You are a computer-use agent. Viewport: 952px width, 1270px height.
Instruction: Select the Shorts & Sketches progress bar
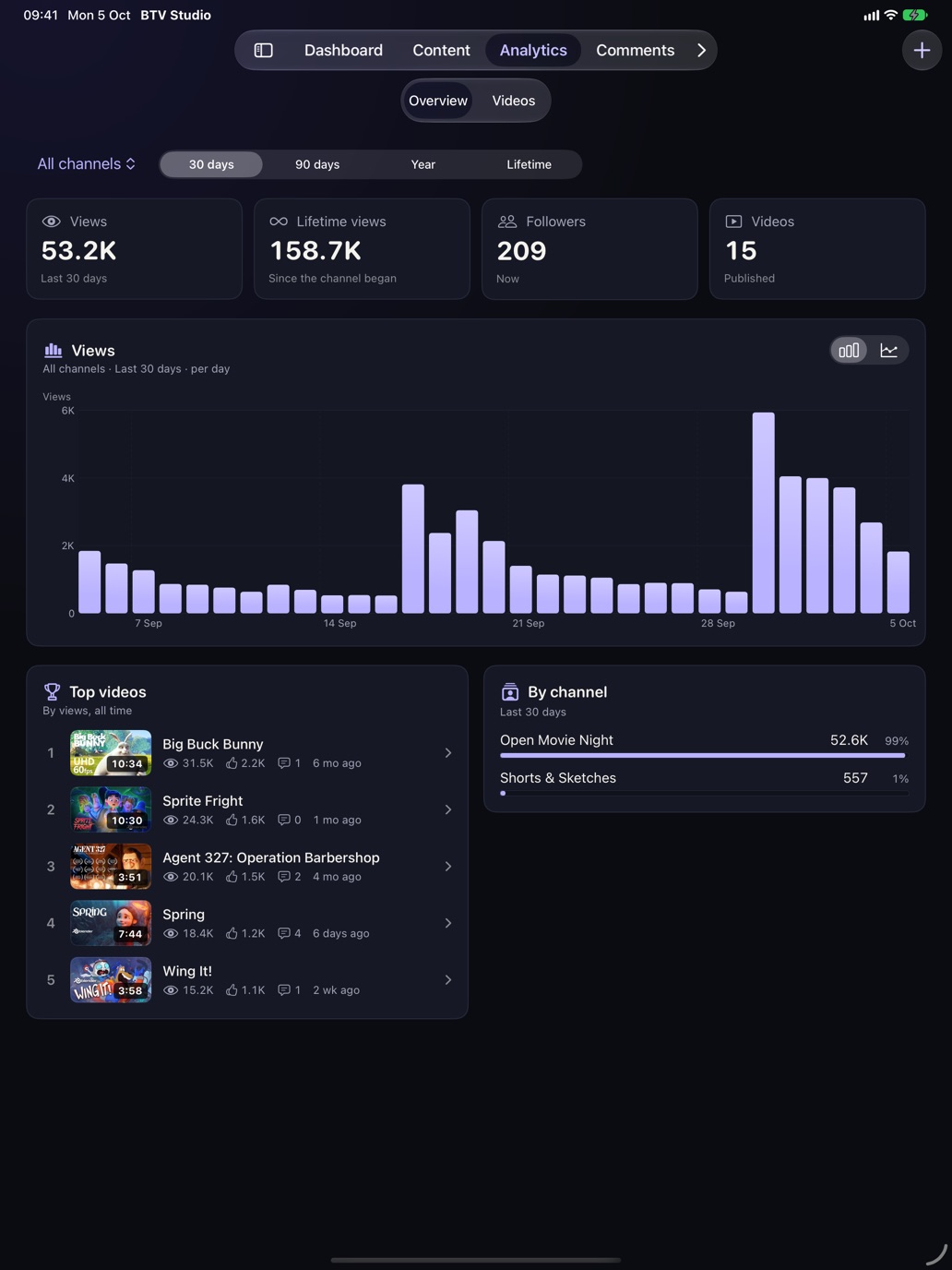704,793
